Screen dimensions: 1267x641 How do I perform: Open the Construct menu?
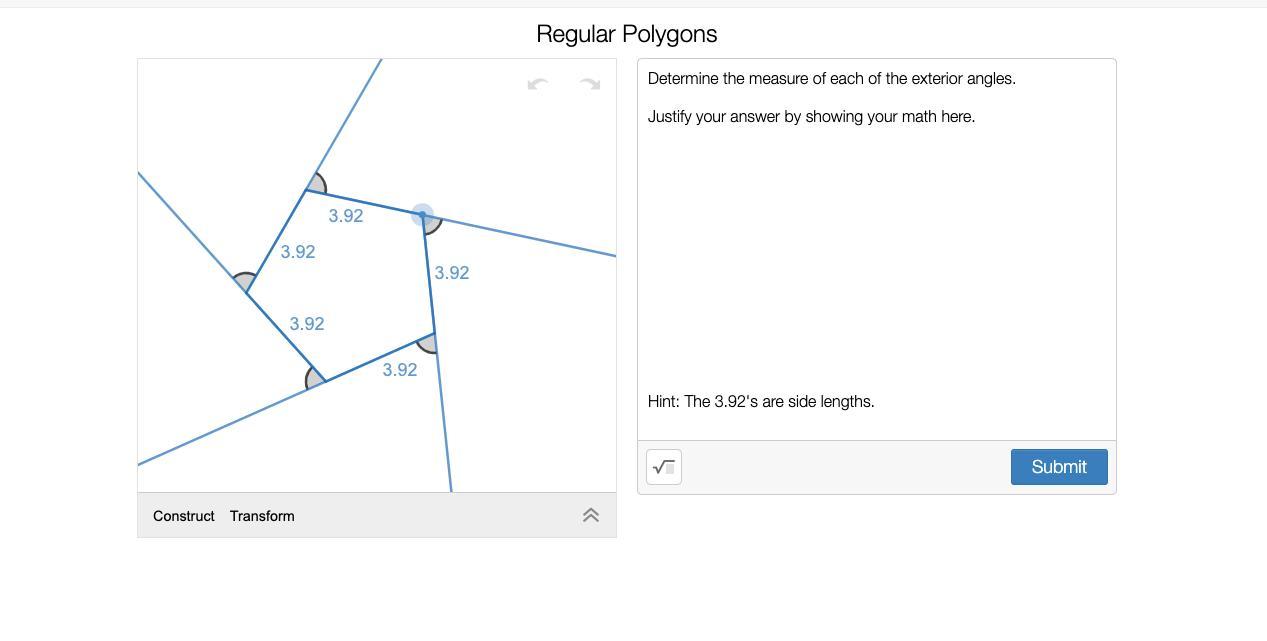[184, 516]
